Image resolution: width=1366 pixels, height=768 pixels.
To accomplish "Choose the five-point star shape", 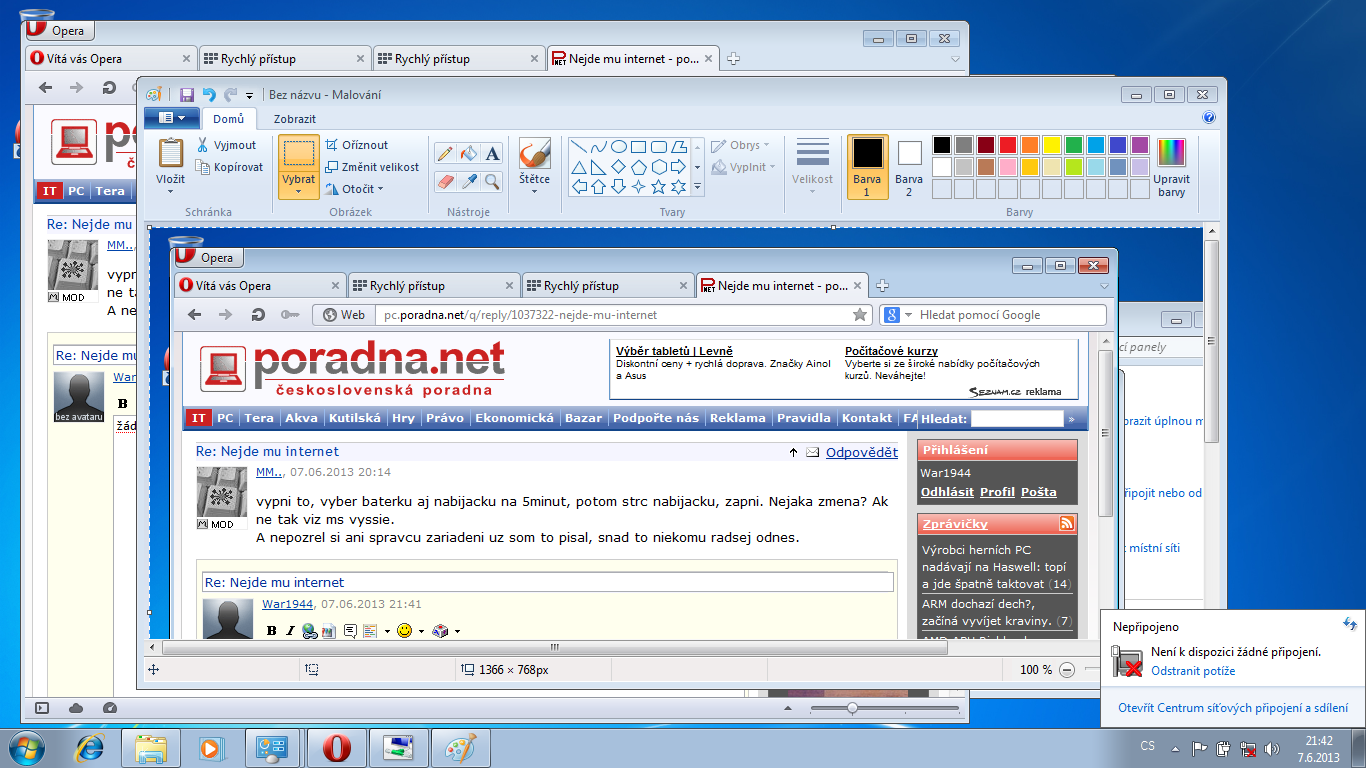I will (x=659, y=186).
